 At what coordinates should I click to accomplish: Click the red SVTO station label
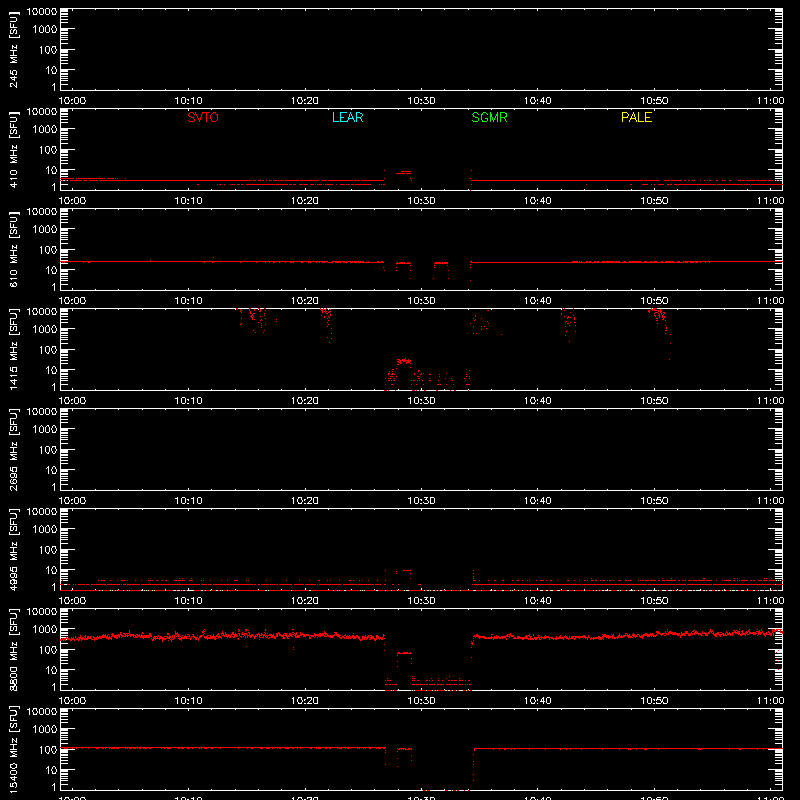pyautogui.click(x=203, y=117)
